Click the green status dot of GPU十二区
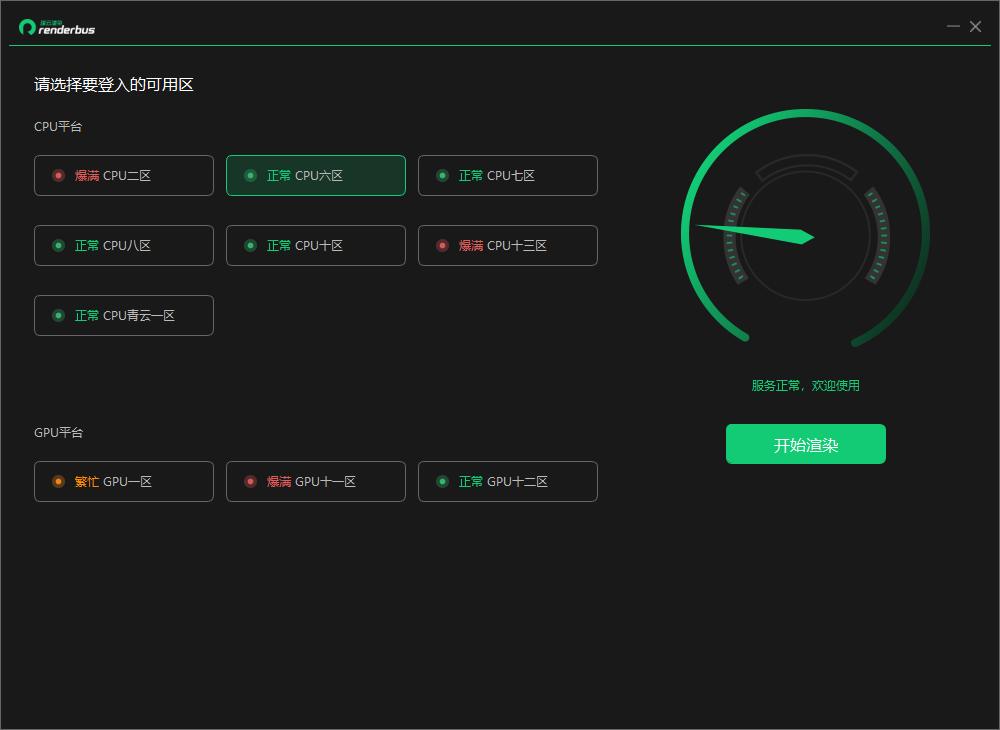 [x=443, y=481]
